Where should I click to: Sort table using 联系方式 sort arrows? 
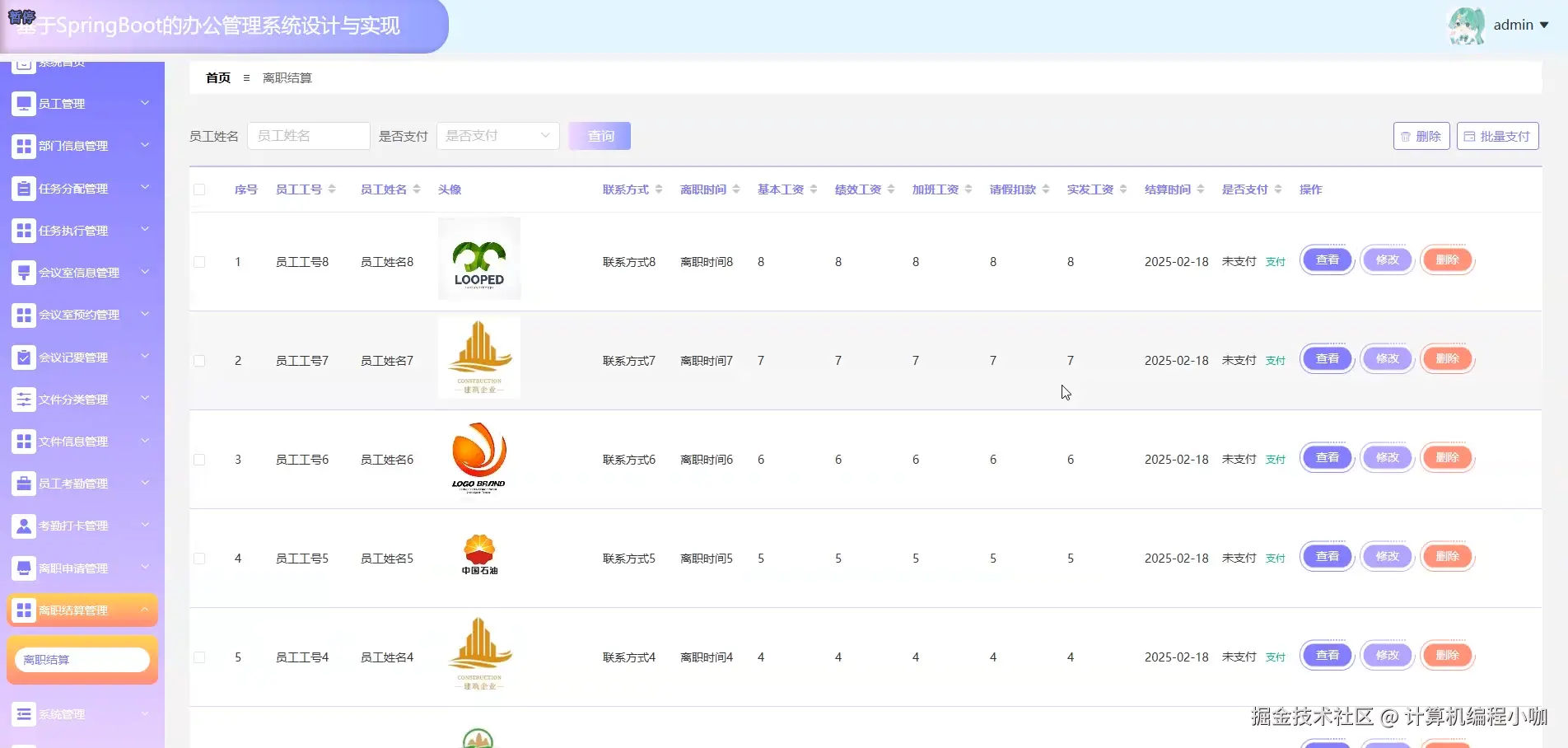tap(659, 189)
